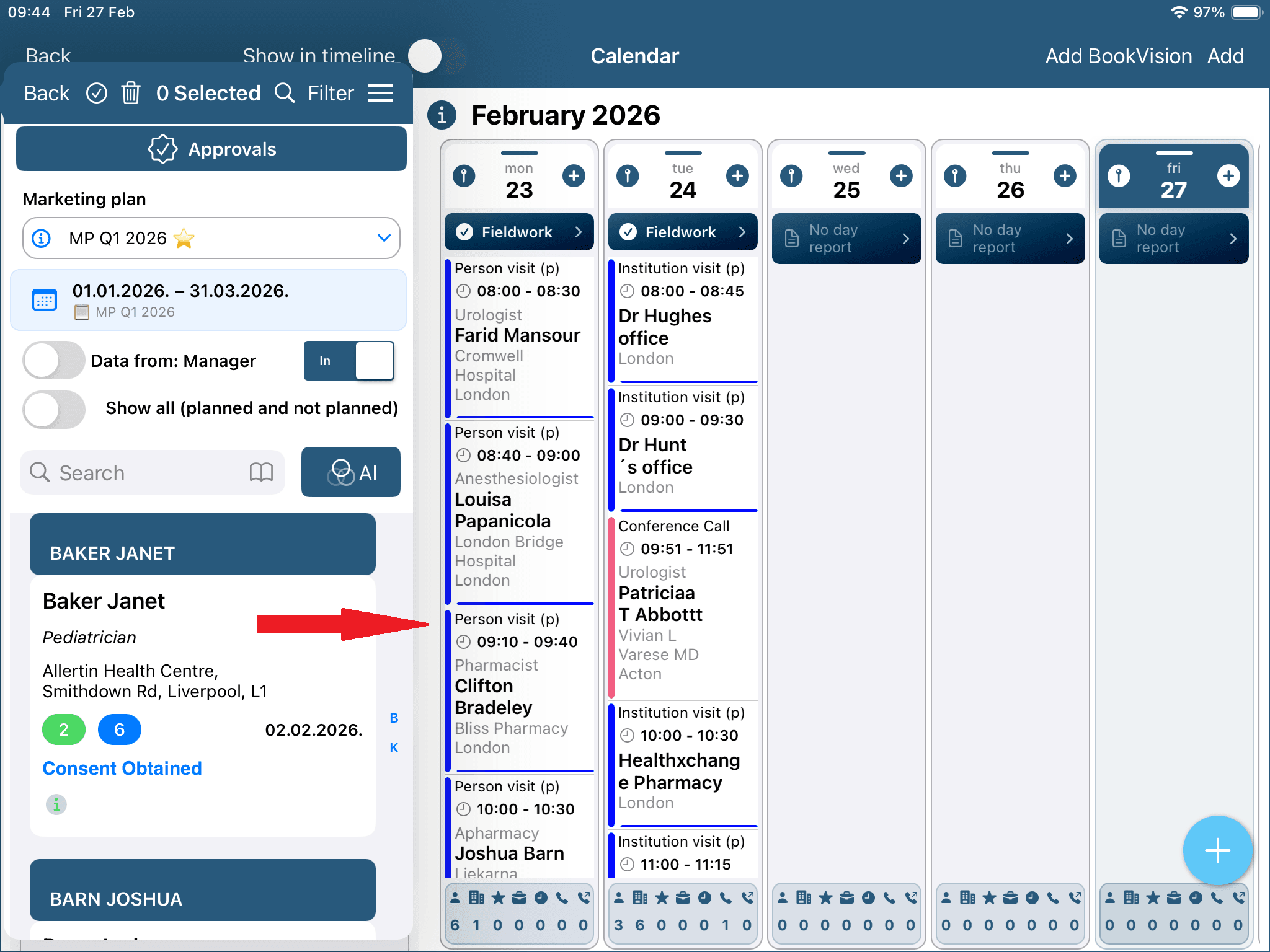1270x952 pixels.
Task: Open Add BookVision in top bar
Action: click(x=1118, y=56)
